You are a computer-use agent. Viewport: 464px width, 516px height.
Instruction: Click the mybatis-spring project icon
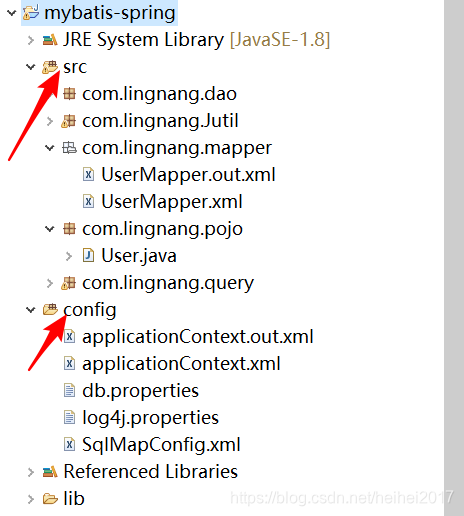point(31,13)
